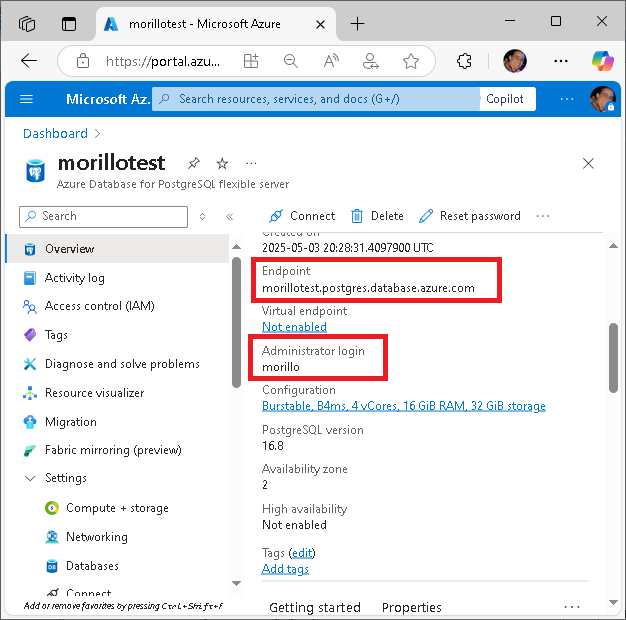This screenshot has width=626, height=620.
Task: Select administrator login value morillo
Action: 281,367
